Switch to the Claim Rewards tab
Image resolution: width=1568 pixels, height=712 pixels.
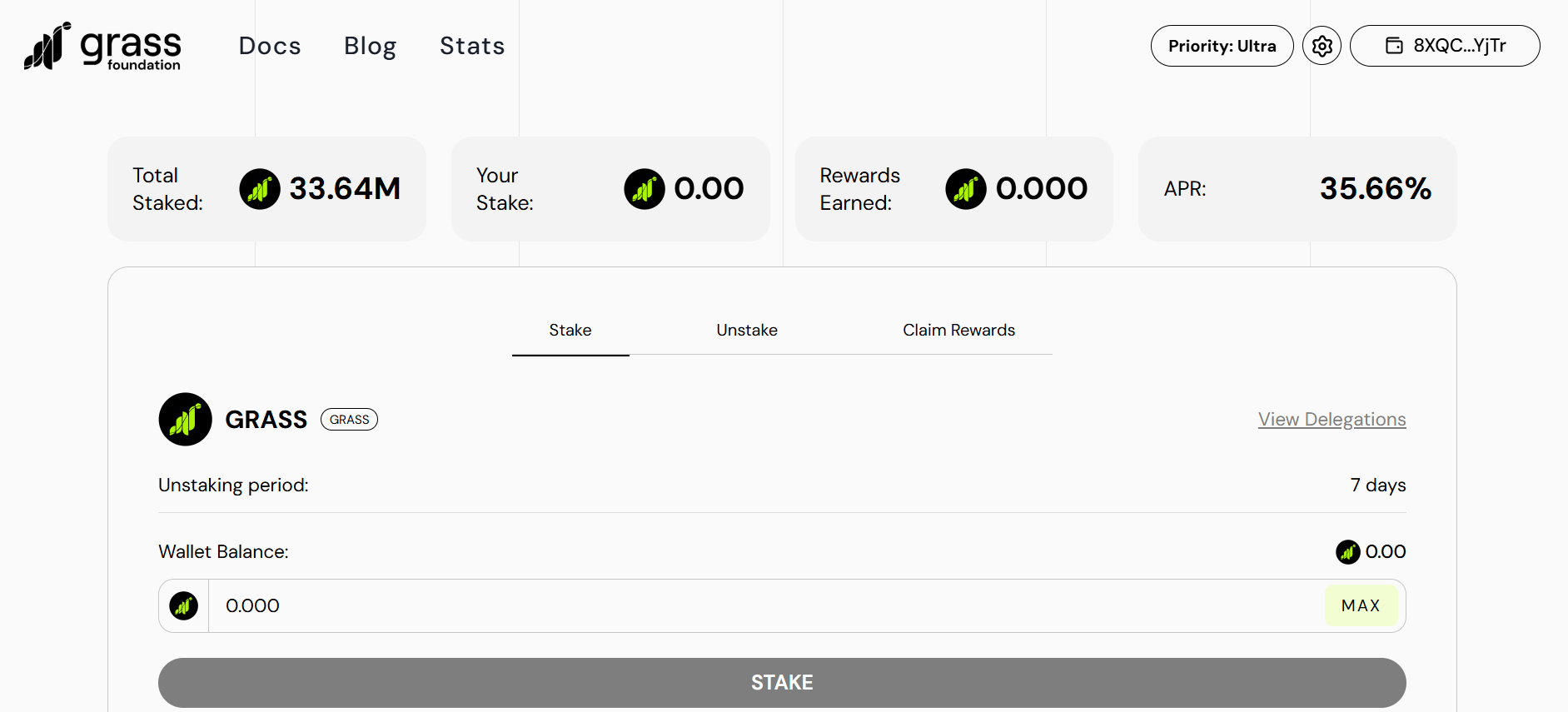[958, 331]
